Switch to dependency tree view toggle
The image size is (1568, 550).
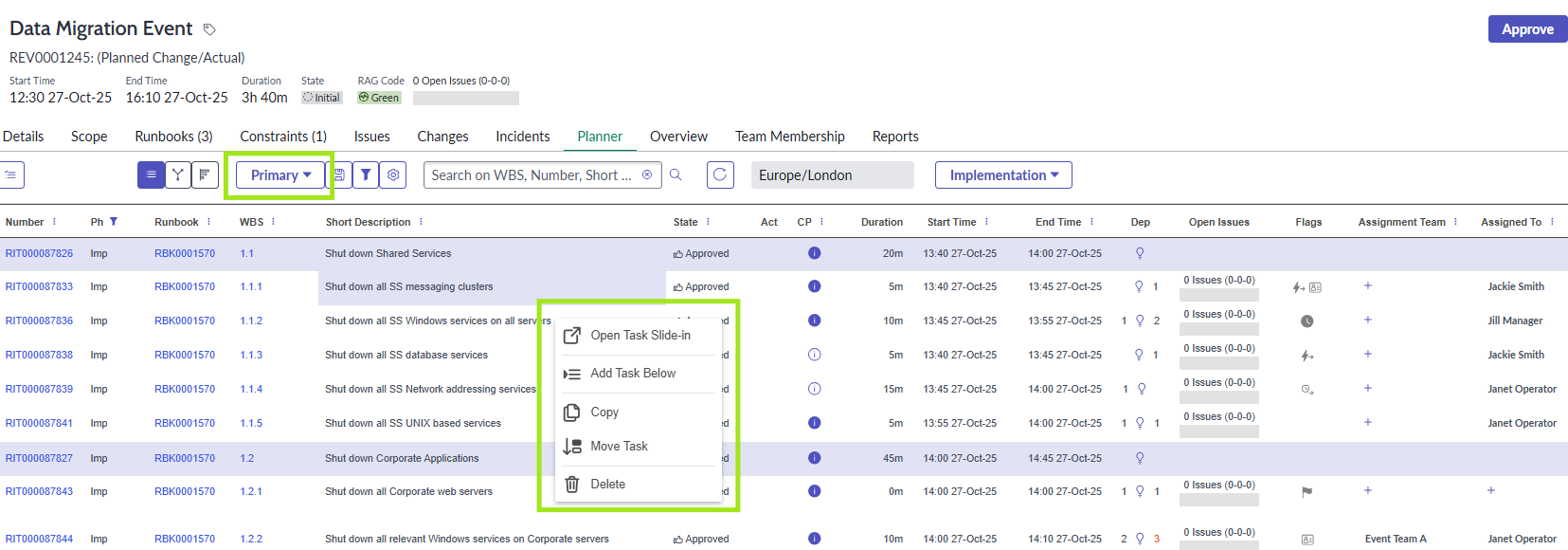177,174
